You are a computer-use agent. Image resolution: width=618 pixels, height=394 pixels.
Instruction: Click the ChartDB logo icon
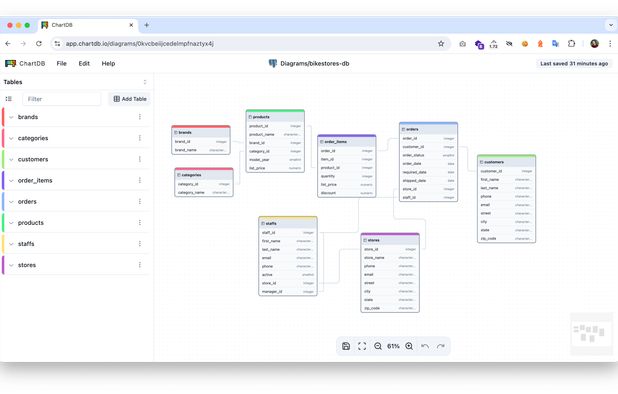(11, 63)
